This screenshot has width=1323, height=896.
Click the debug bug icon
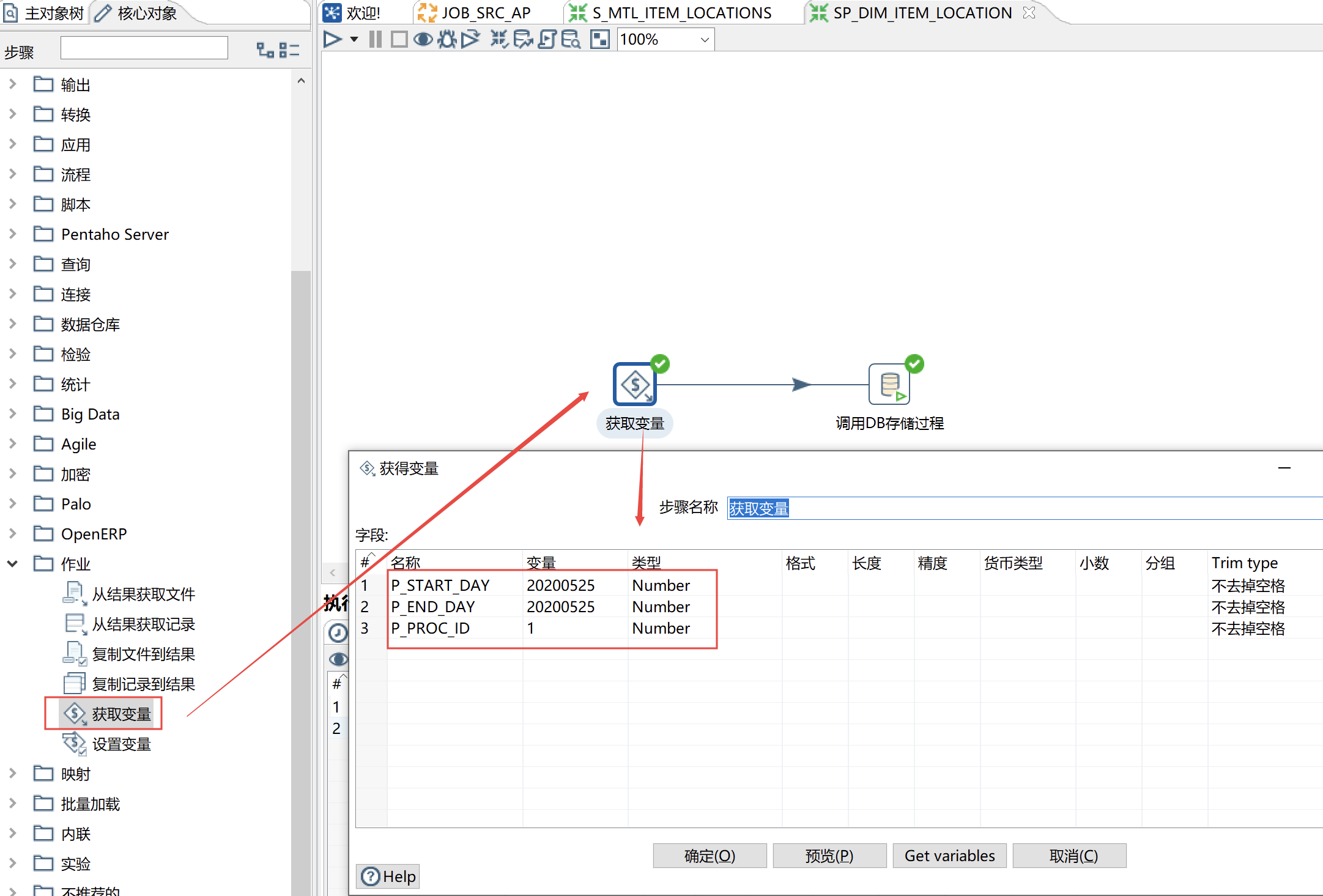[447, 40]
